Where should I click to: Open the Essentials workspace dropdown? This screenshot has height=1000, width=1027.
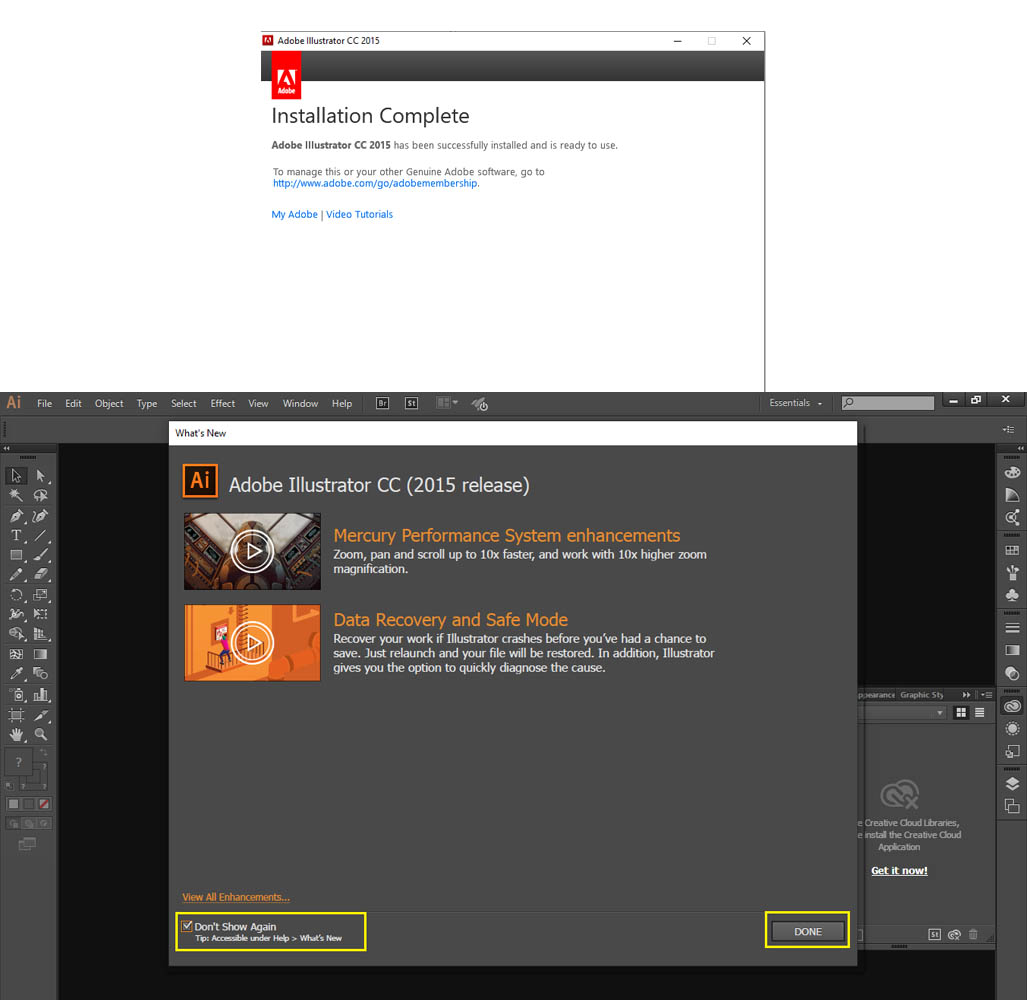pos(795,403)
